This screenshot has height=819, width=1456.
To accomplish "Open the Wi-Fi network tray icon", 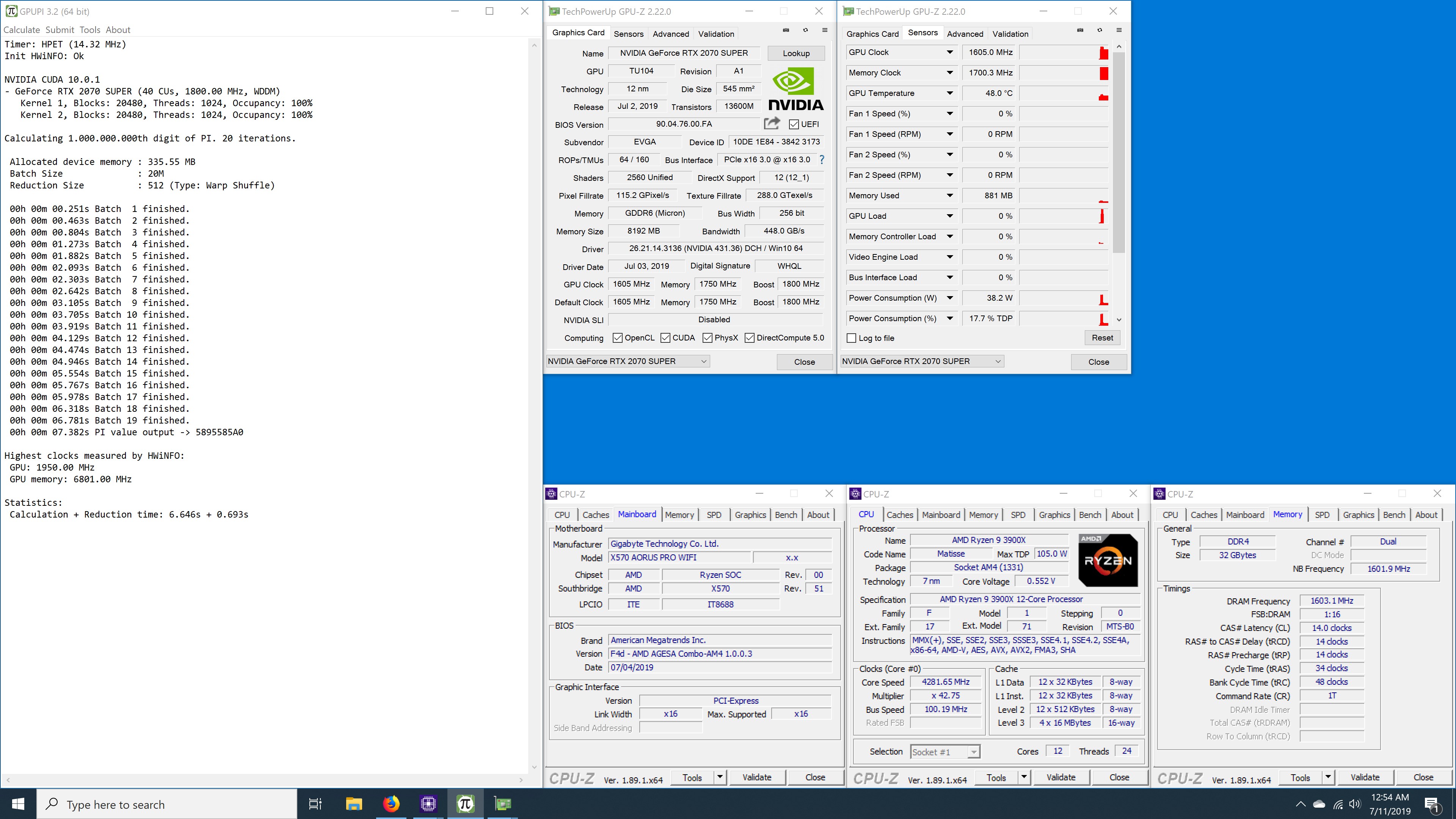I will click(x=1338, y=804).
